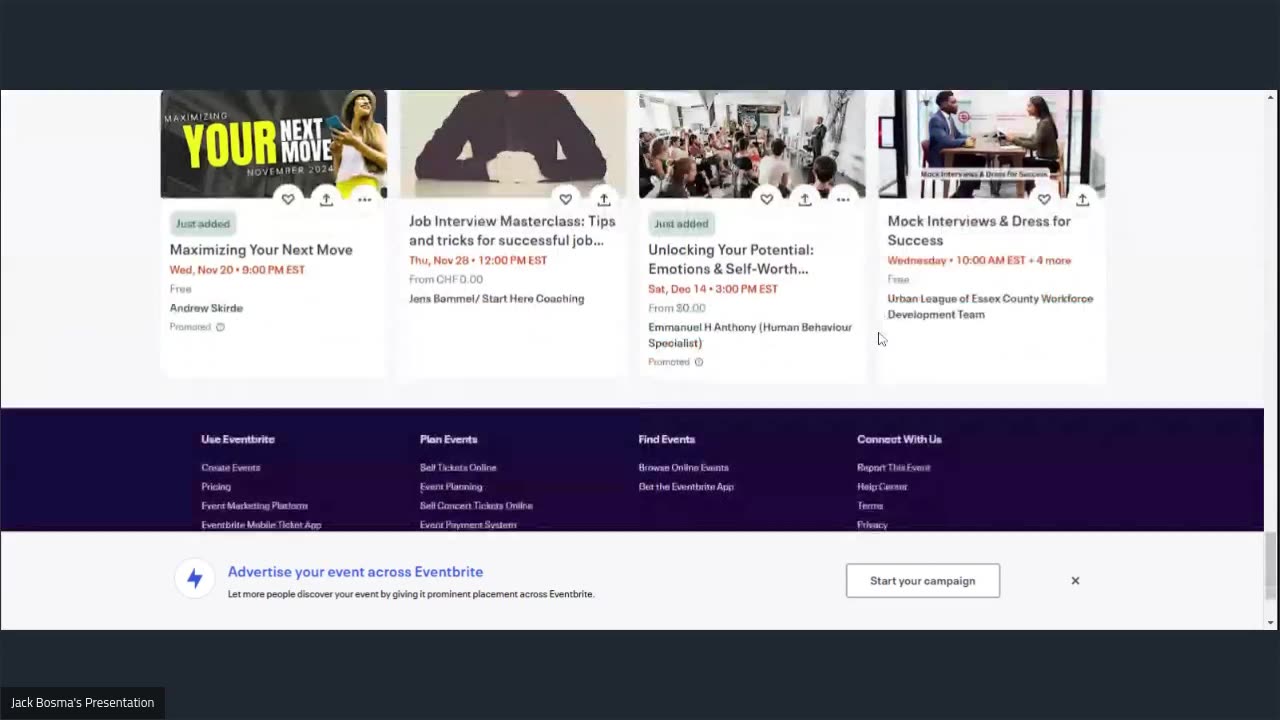1280x720 pixels.
Task: Click the From $0.00 price text
Action: click(677, 308)
